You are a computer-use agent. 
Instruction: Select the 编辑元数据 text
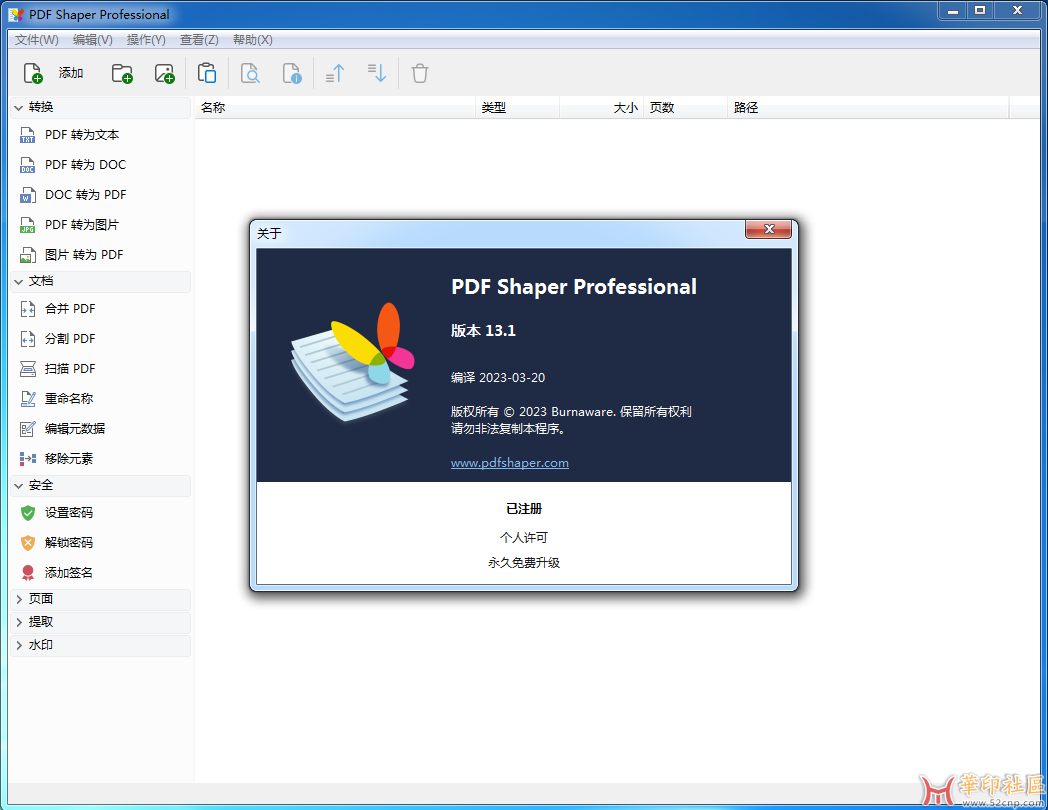pos(75,429)
